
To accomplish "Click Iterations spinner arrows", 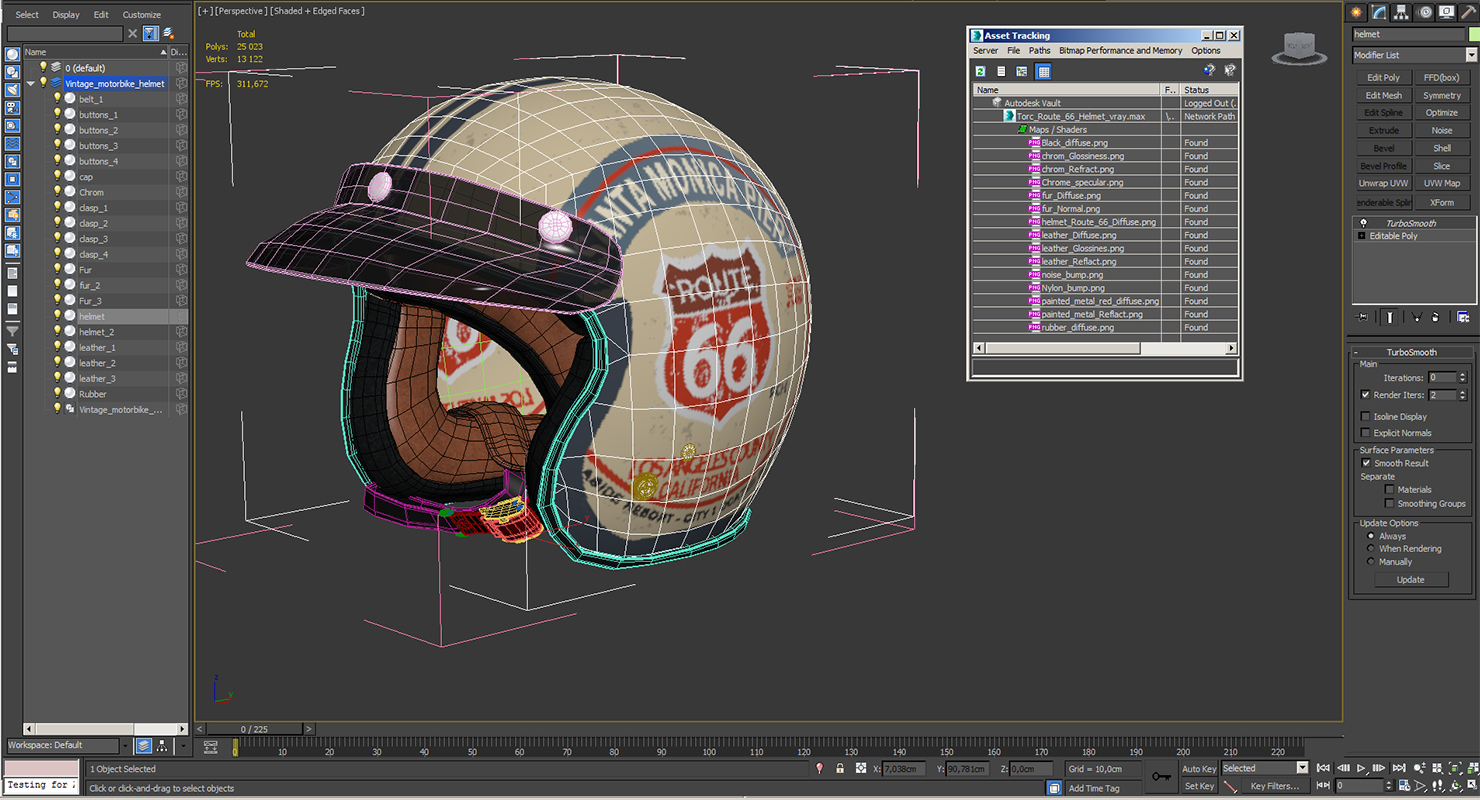I will tap(1463, 378).
